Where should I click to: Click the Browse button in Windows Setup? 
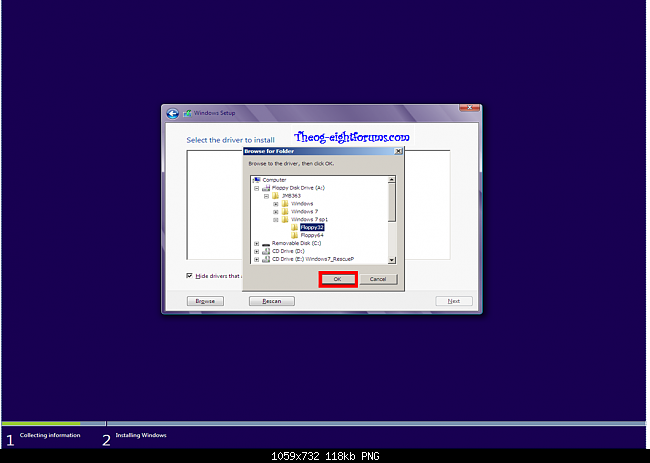205,301
